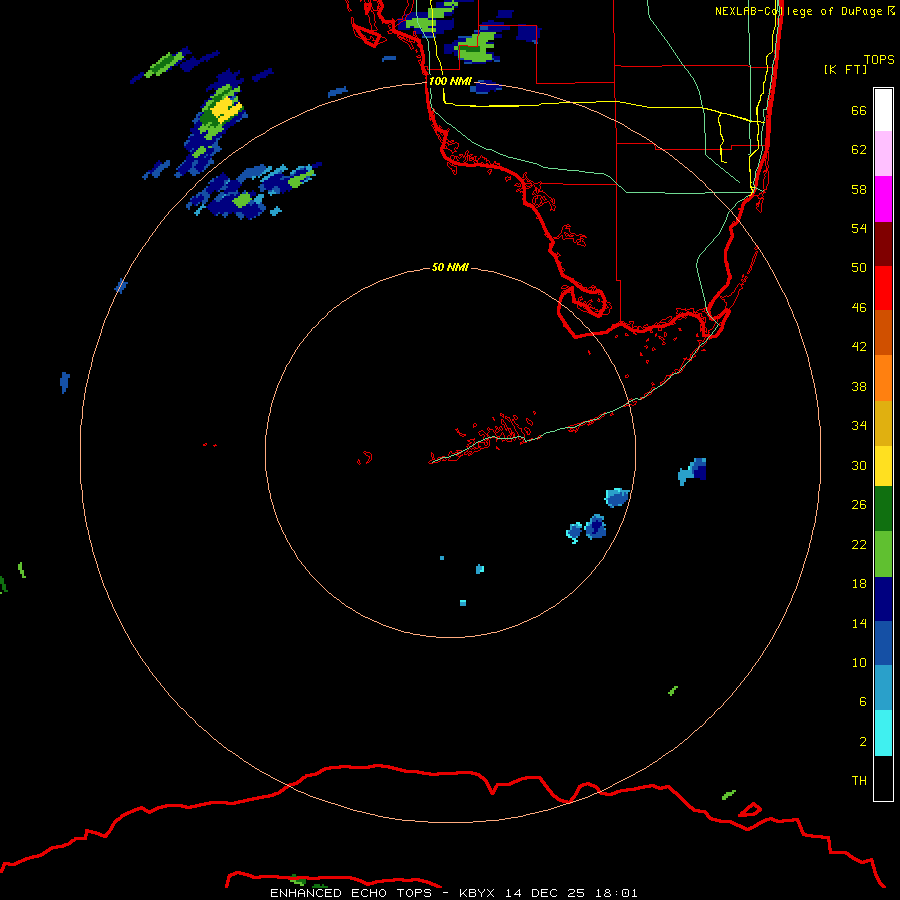Click the 54 value on the legend
The width and height of the screenshot is (900, 900).
859,228
